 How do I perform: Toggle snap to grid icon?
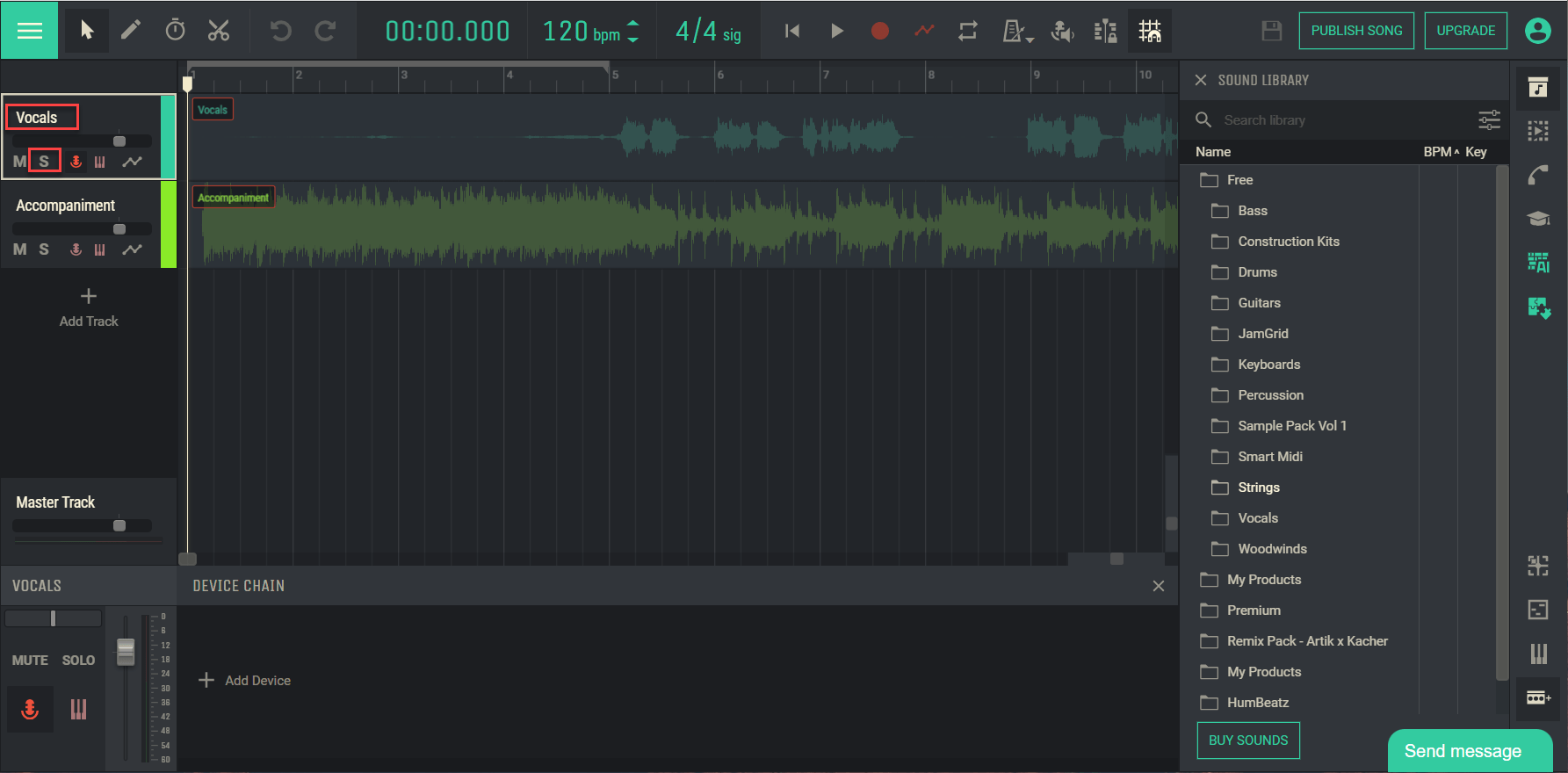1149,31
